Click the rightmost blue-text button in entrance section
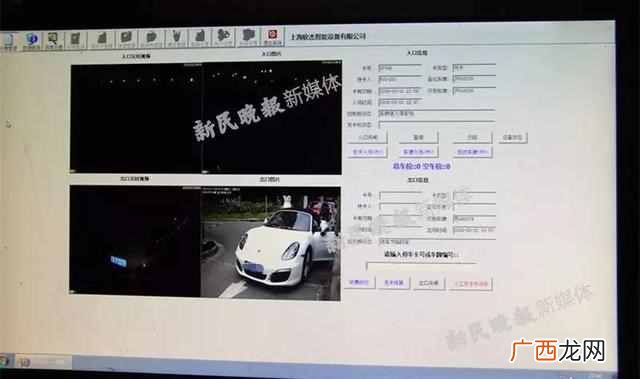The width and height of the screenshot is (640, 379). 472,152
